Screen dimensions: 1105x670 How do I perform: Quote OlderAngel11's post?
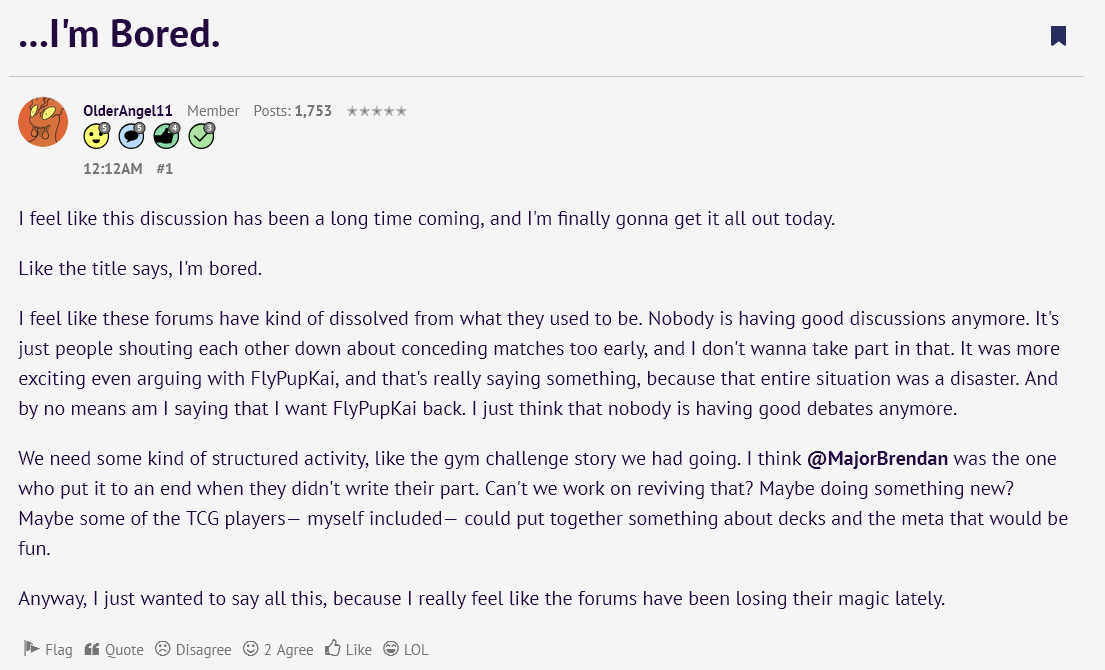(x=114, y=649)
